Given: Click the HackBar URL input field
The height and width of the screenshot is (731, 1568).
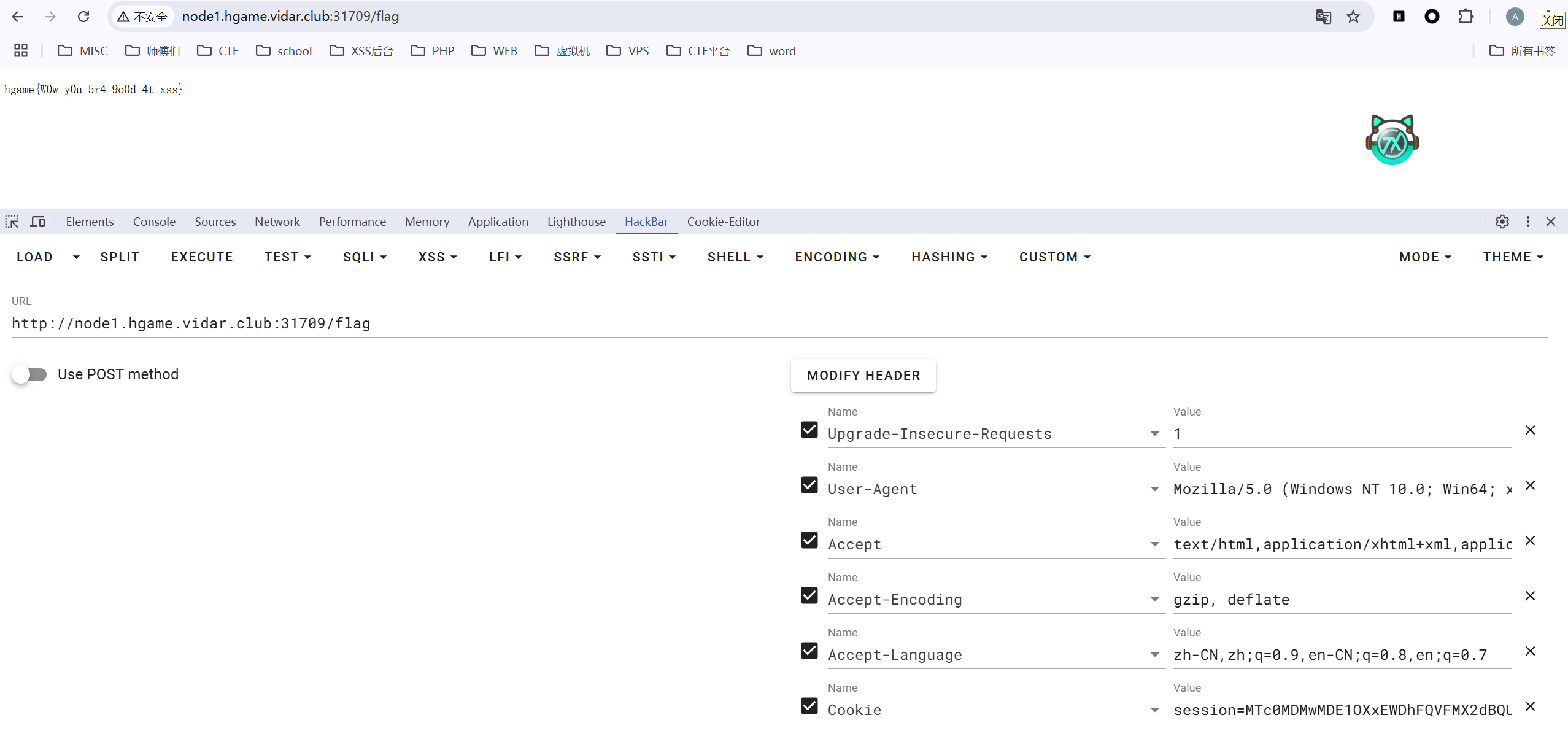Looking at the screenshot, I should (x=779, y=323).
